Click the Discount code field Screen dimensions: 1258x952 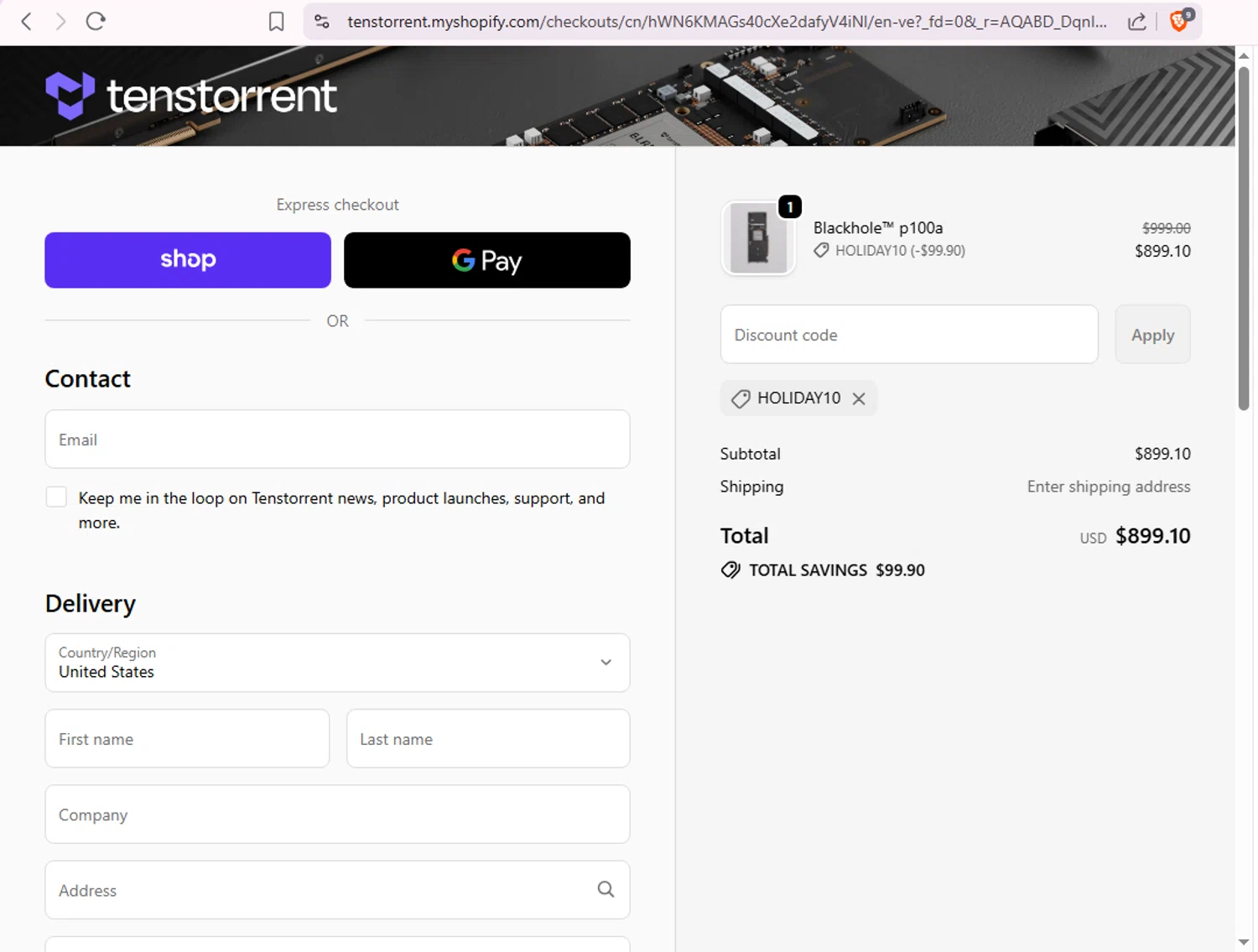(x=909, y=335)
